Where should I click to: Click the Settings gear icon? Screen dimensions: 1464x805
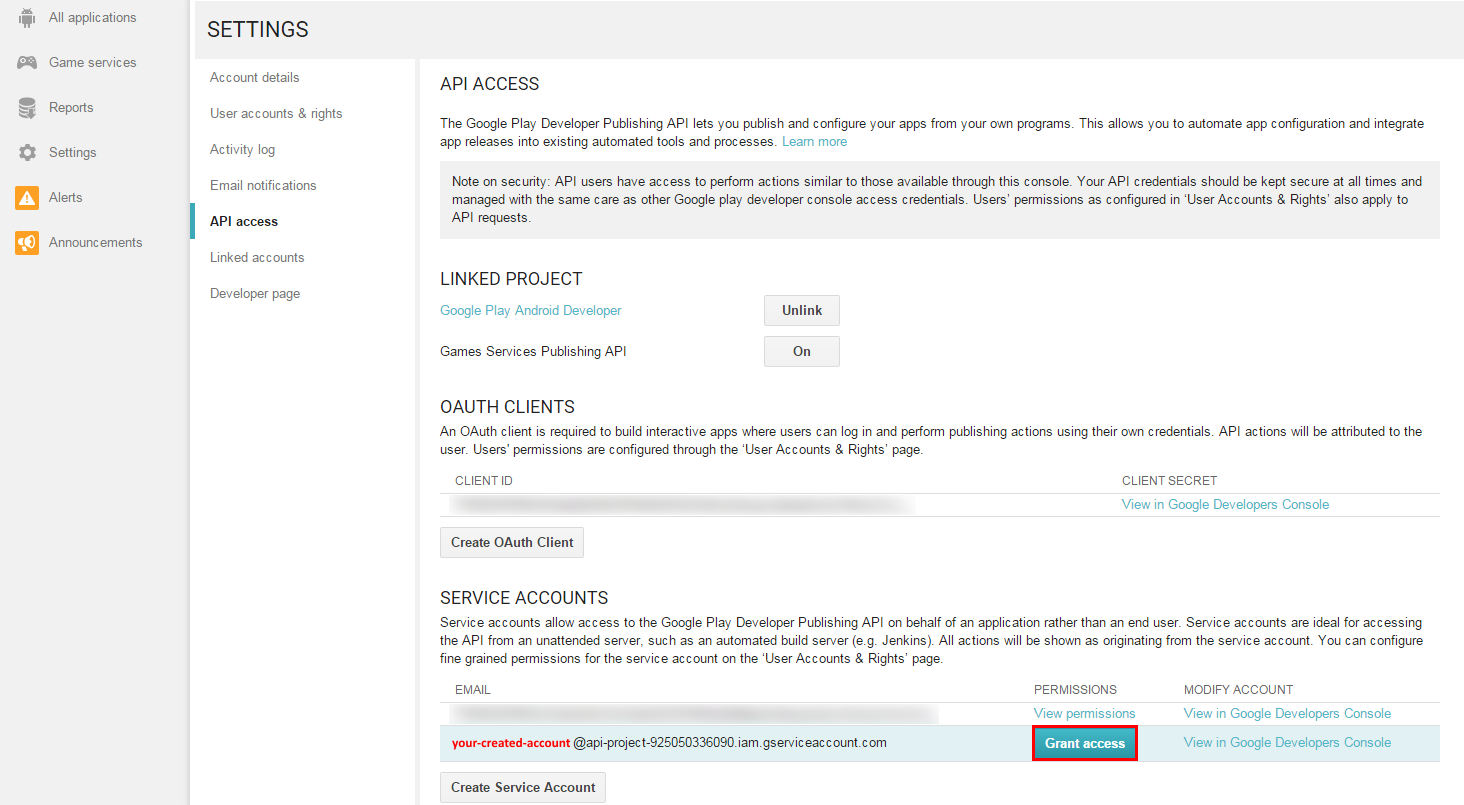click(27, 153)
